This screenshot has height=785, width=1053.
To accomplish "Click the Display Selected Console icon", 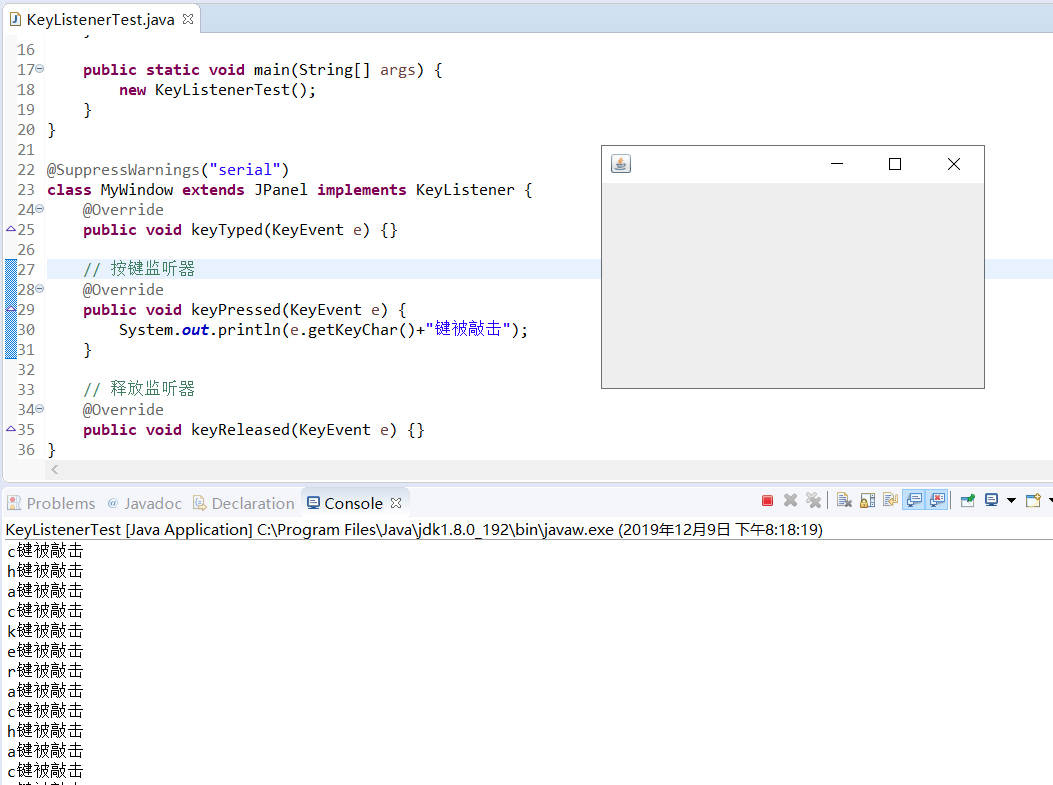I will (991, 500).
